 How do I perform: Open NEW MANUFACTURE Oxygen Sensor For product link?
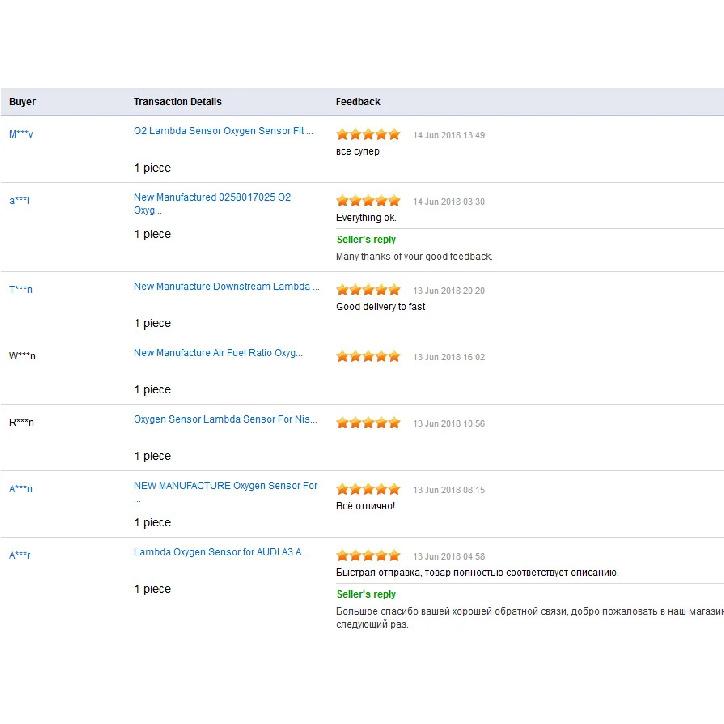pyautogui.click(x=226, y=486)
